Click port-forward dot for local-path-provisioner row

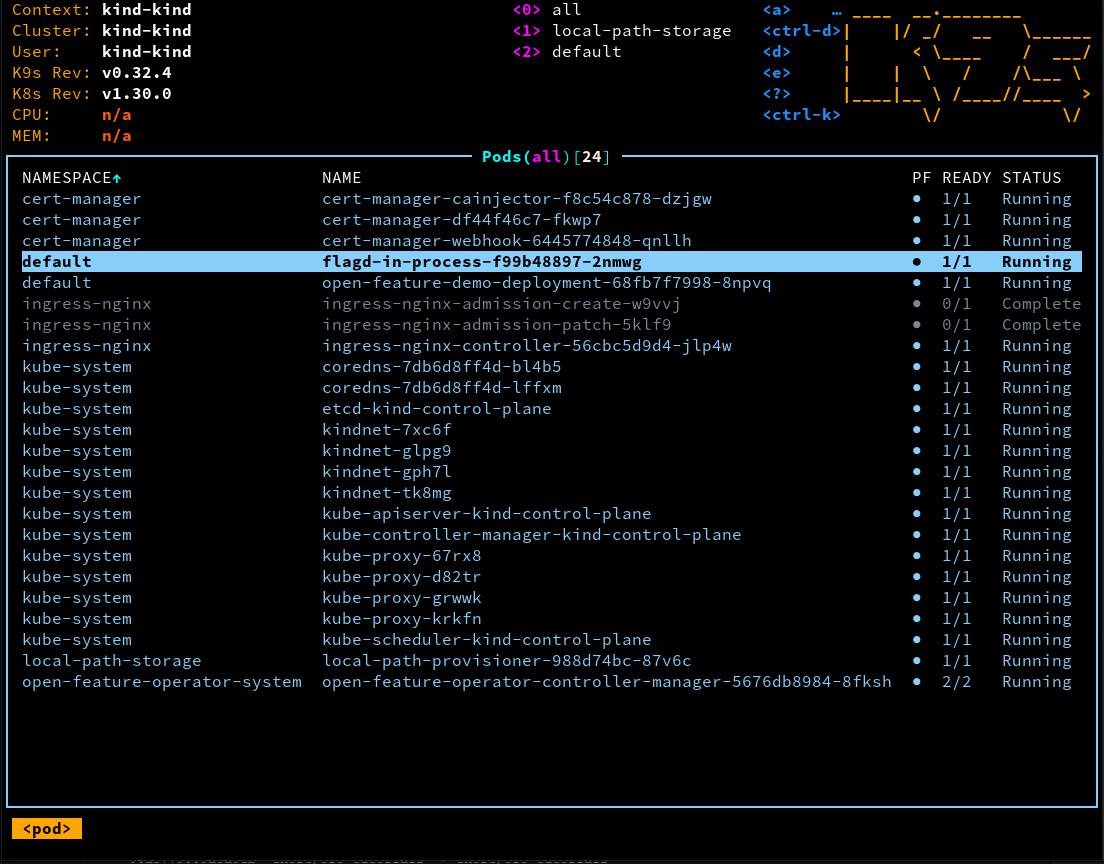pyautogui.click(x=917, y=661)
